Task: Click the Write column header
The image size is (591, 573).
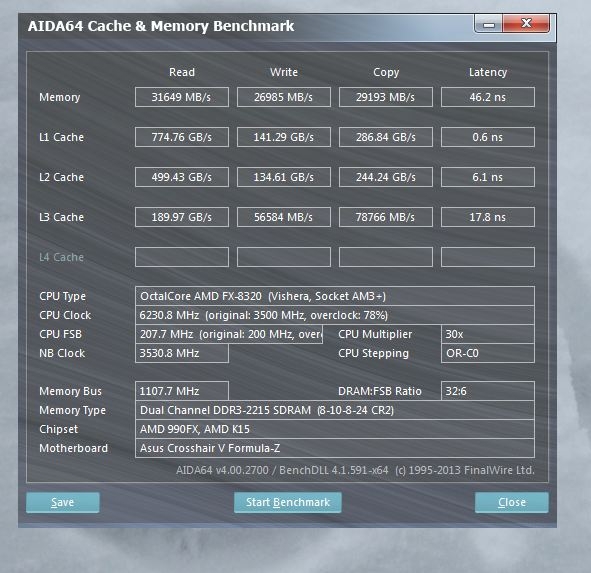Action: coord(284,72)
